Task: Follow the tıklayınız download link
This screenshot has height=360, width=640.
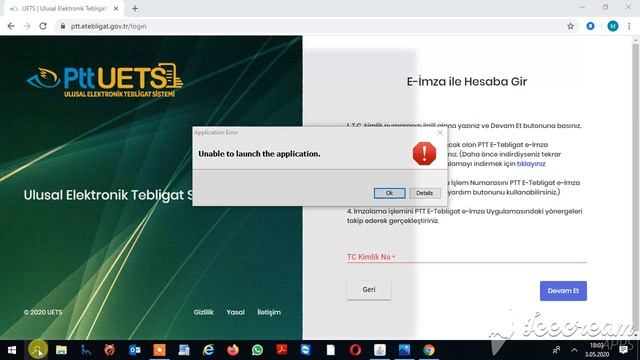Action: [531, 164]
